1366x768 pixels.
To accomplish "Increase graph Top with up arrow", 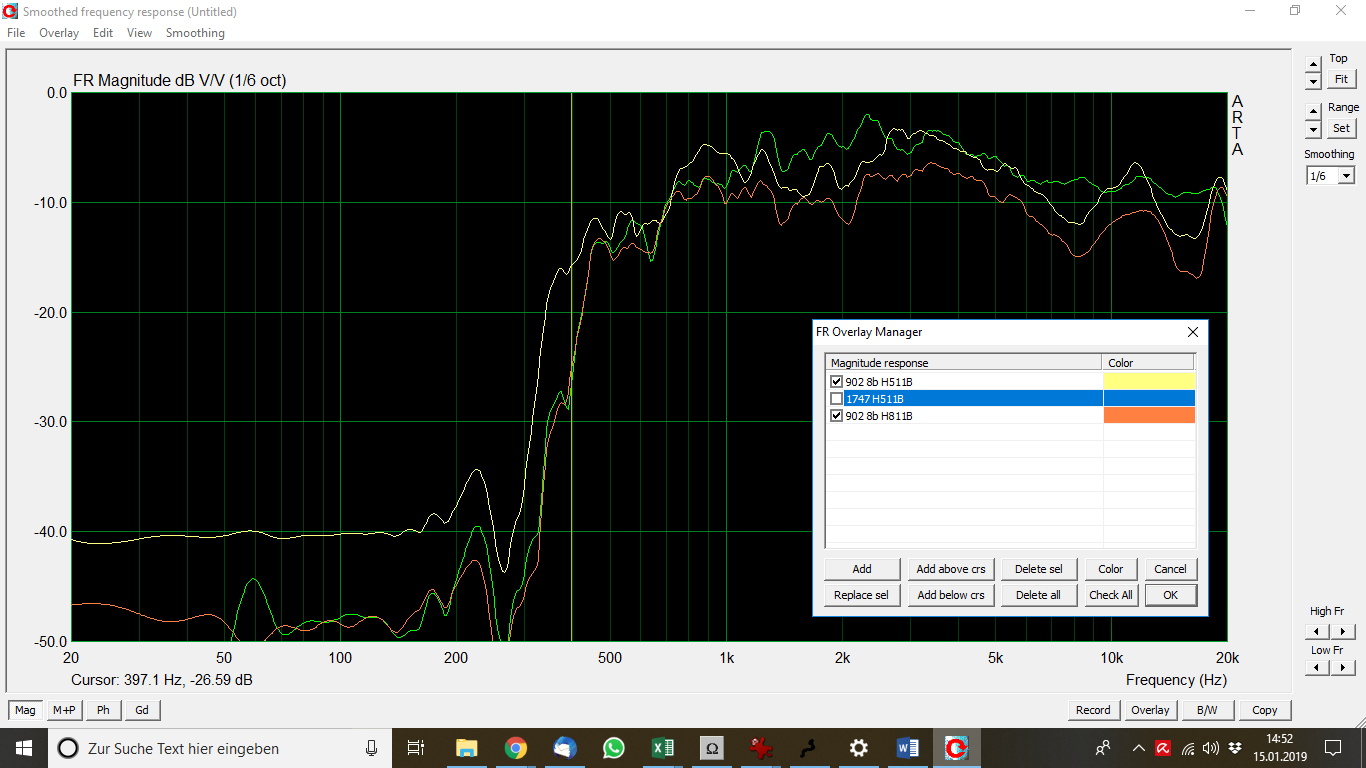I will [x=1313, y=64].
